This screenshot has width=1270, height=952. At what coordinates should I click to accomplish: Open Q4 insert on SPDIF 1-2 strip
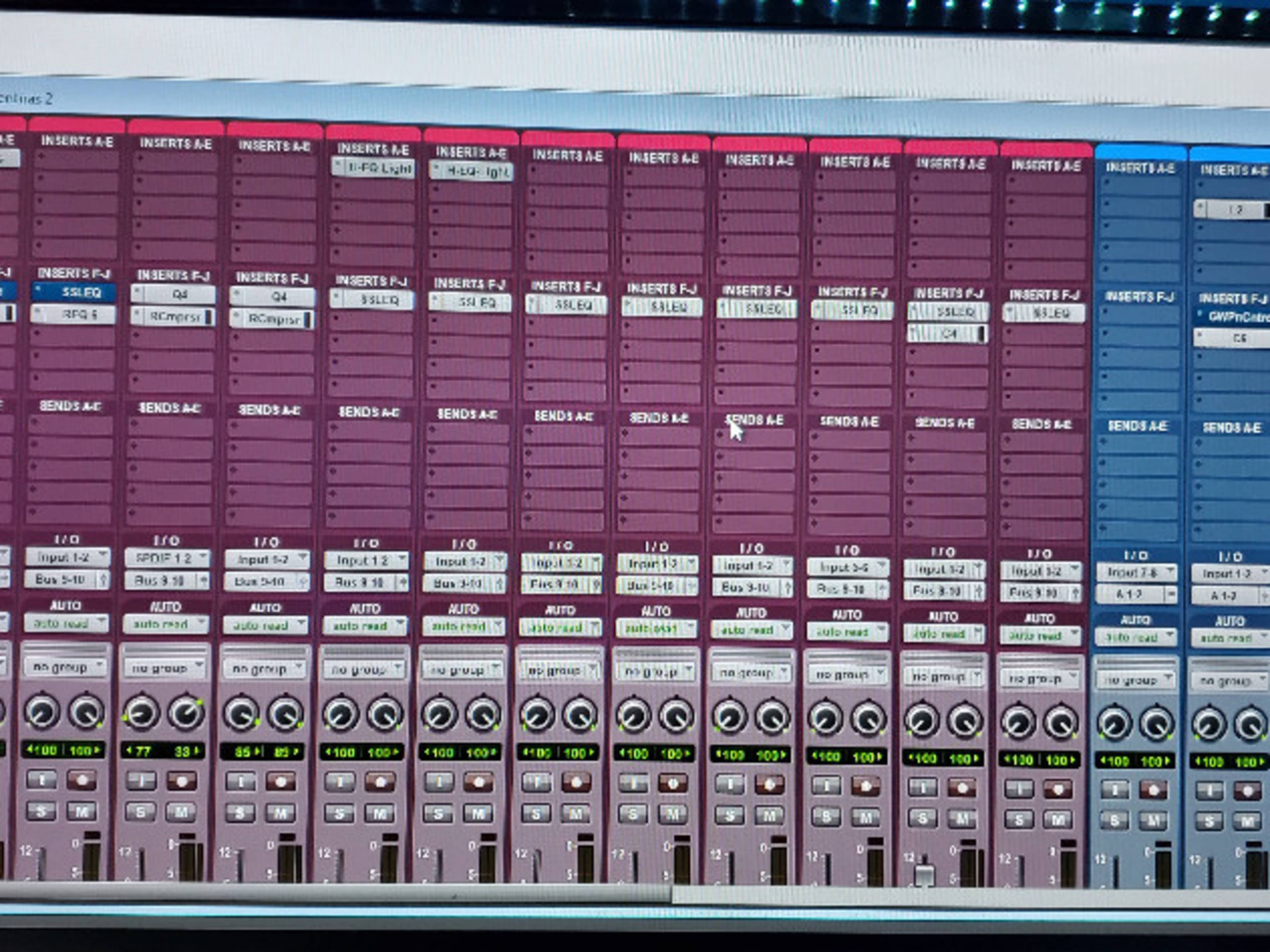click(173, 294)
